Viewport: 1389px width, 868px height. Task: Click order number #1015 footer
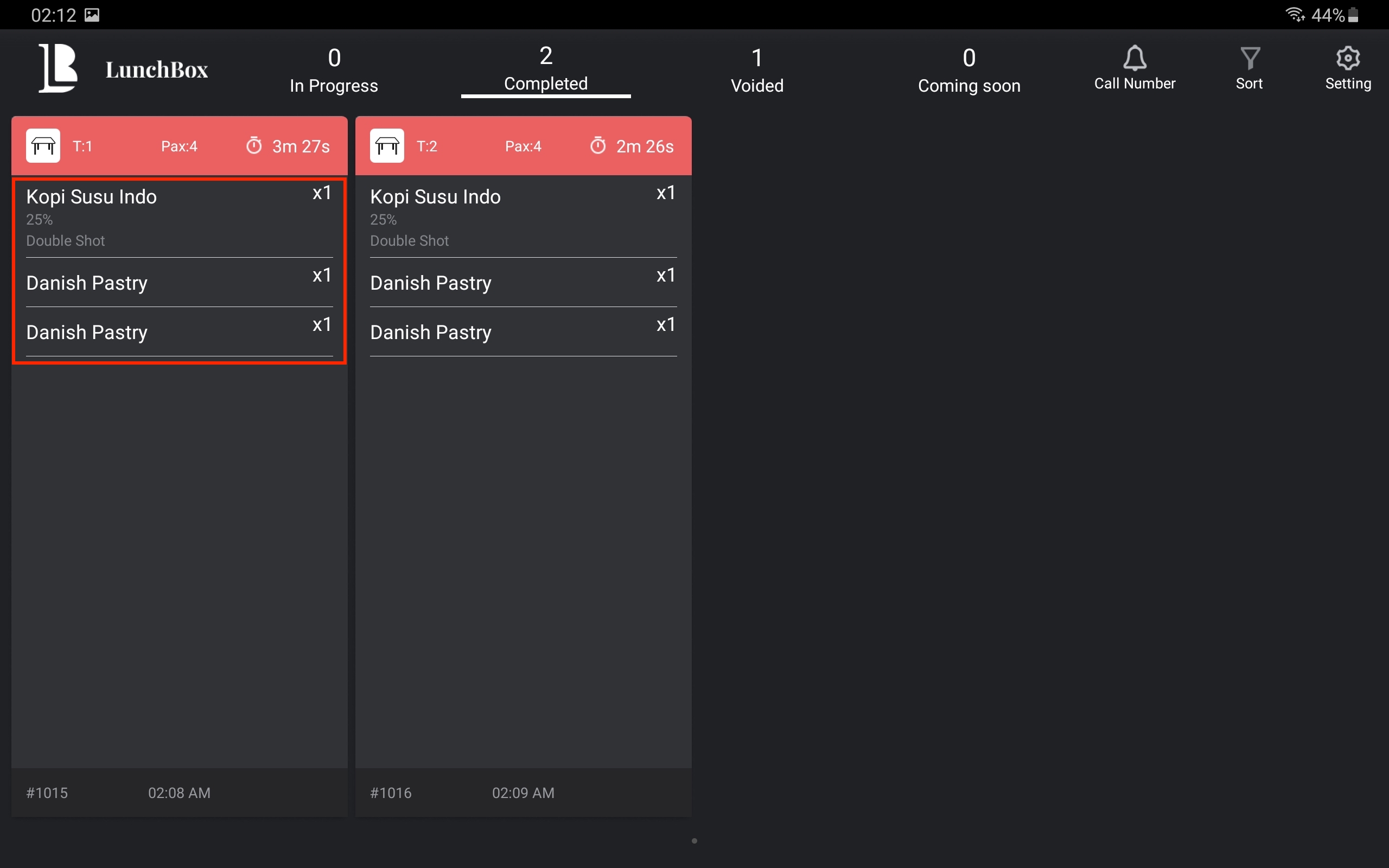click(47, 793)
